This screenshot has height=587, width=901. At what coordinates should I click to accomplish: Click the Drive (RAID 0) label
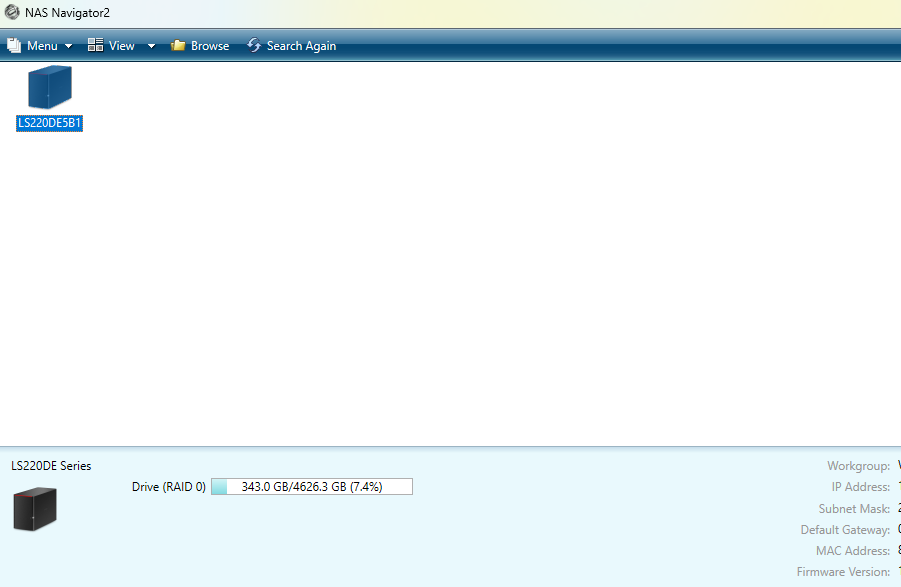(x=169, y=487)
